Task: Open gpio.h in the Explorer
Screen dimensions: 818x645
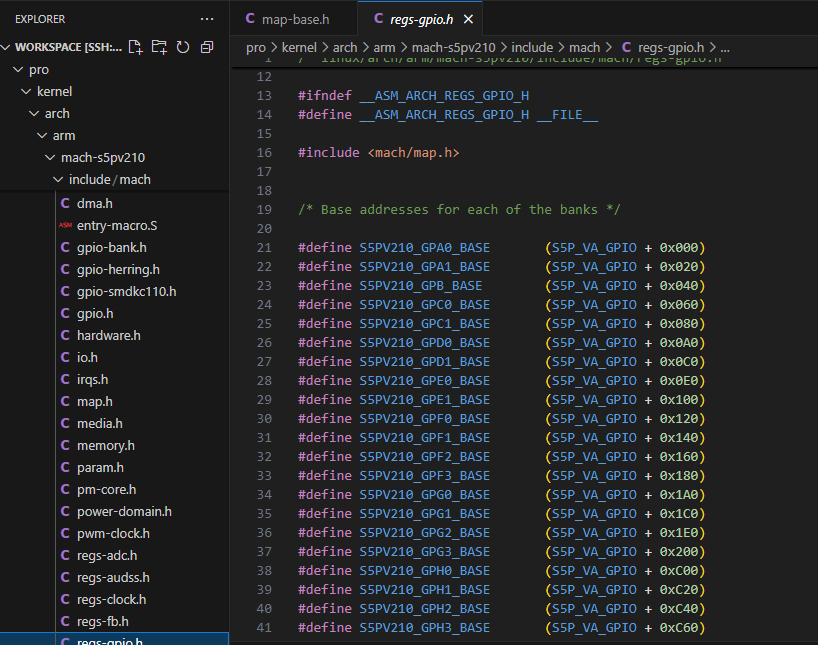Action: (95, 313)
